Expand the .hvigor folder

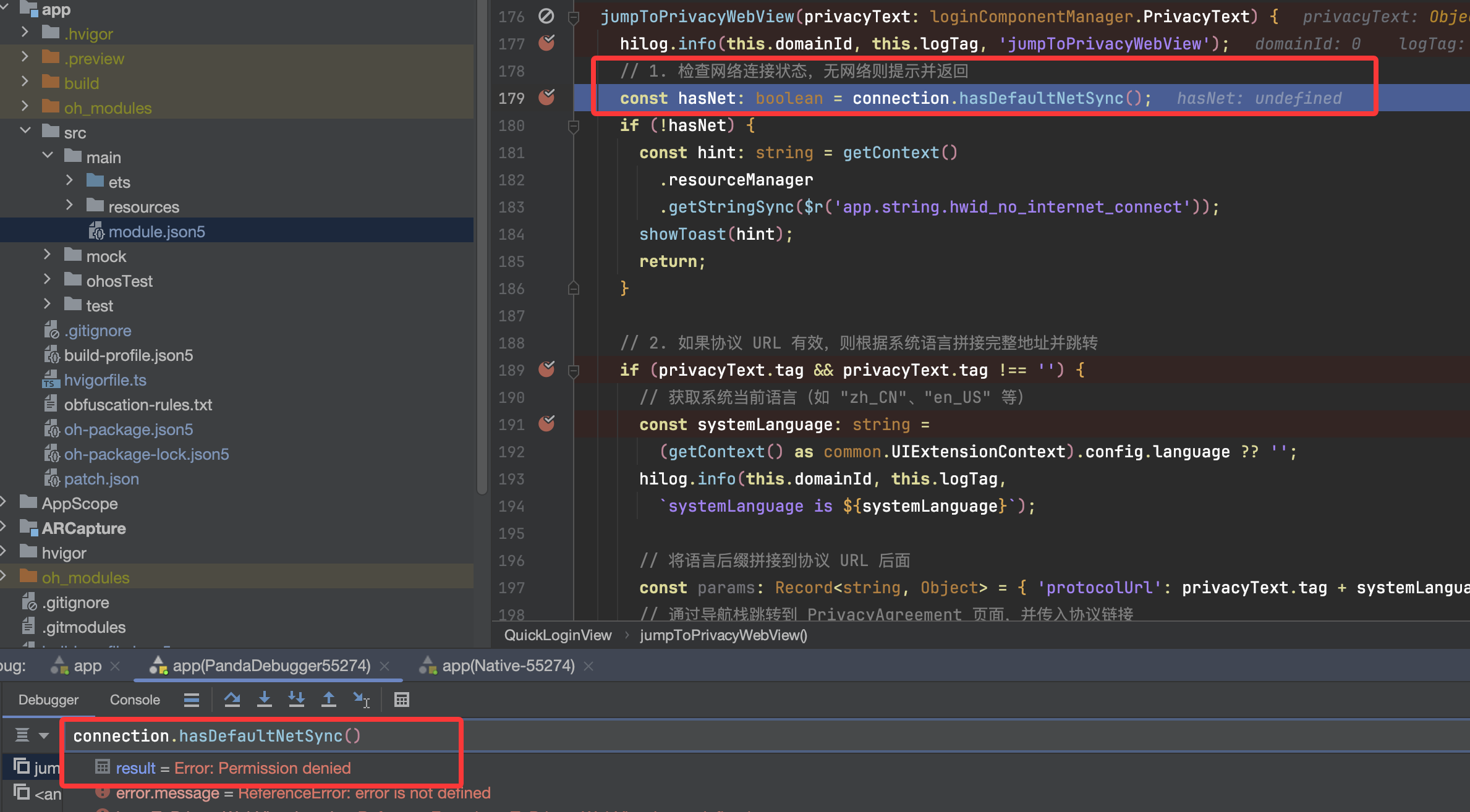(x=25, y=32)
